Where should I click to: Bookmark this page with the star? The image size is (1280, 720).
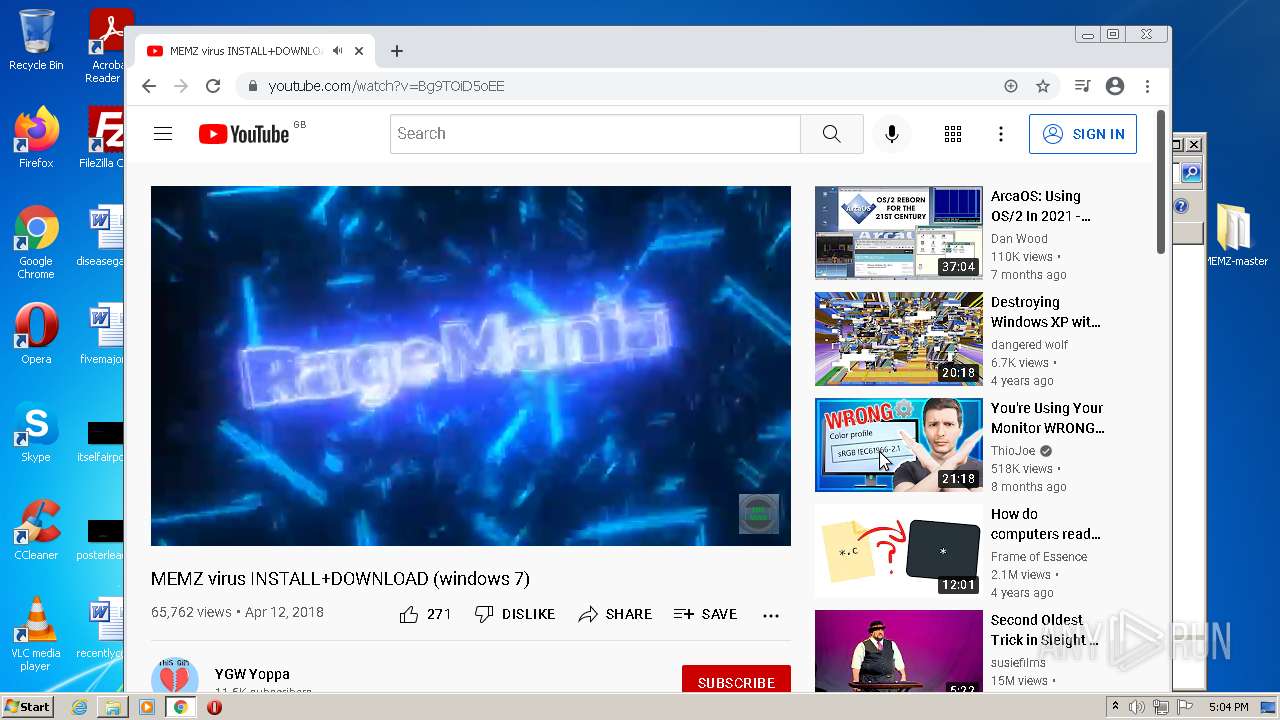pos(1043,86)
